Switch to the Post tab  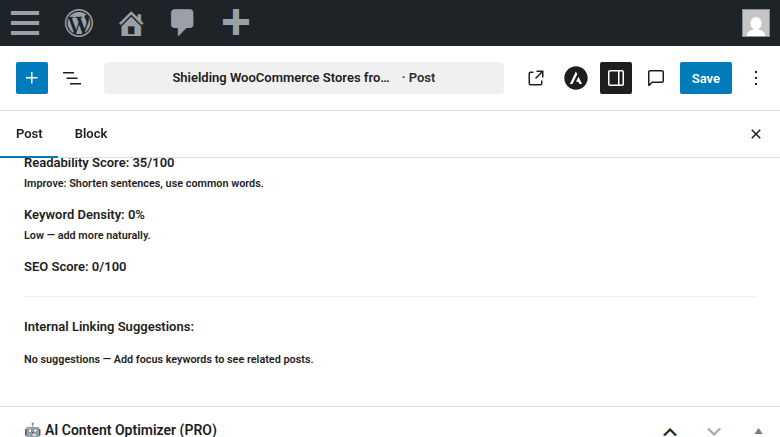pos(29,134)
